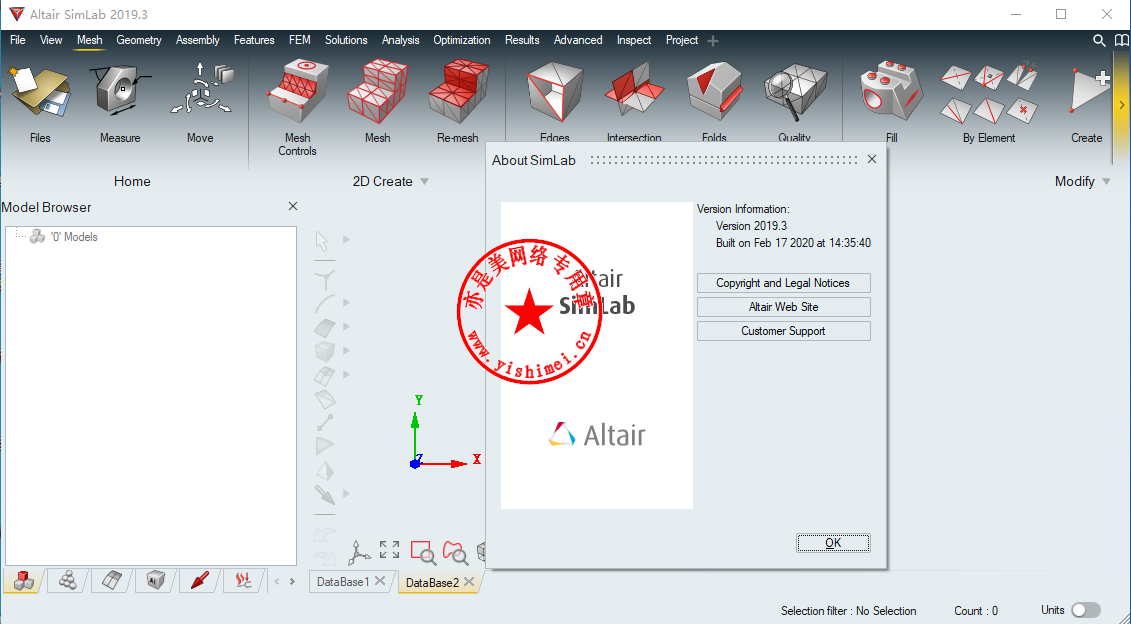The image size is (1131, 624).
Task: Click the Selection filter status text
Action: [x=848, y=611]
